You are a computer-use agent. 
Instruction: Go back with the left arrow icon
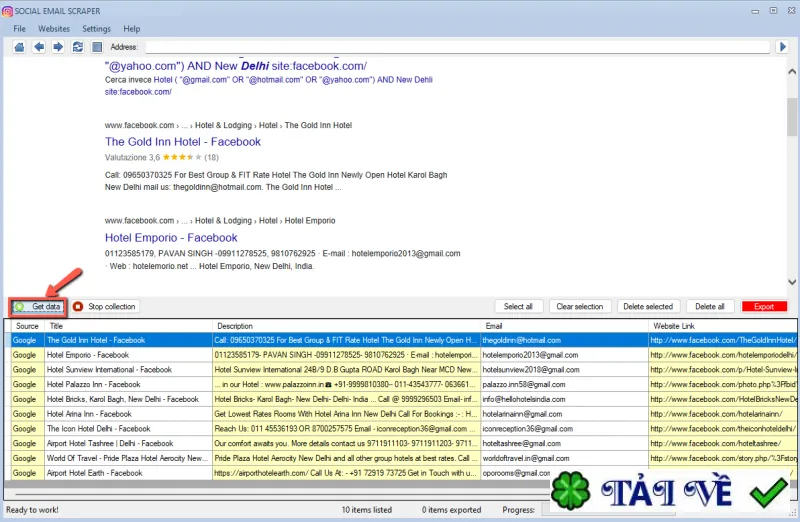coord(39,47)
